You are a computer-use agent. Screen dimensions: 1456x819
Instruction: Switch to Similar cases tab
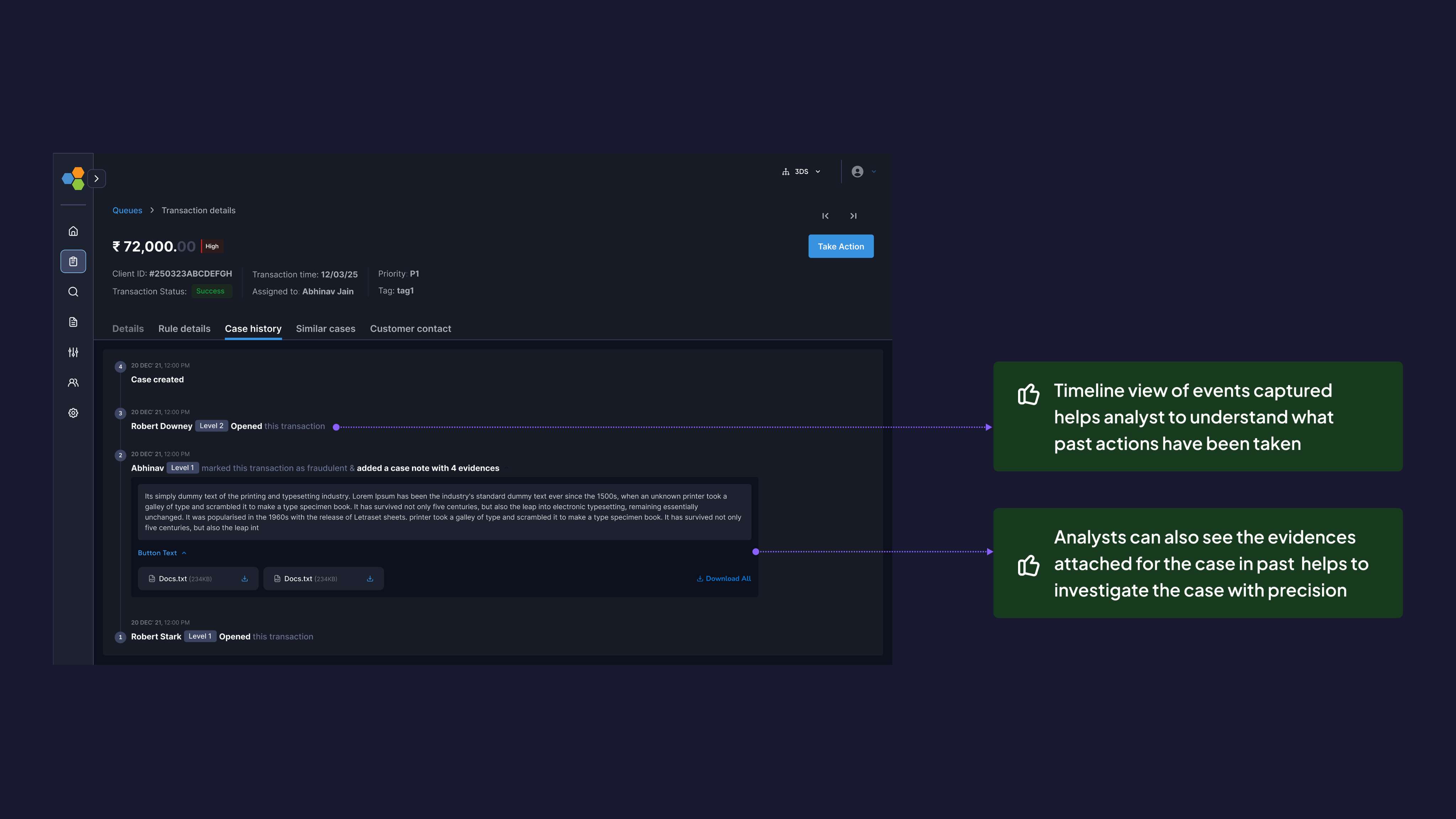point(326,329)
